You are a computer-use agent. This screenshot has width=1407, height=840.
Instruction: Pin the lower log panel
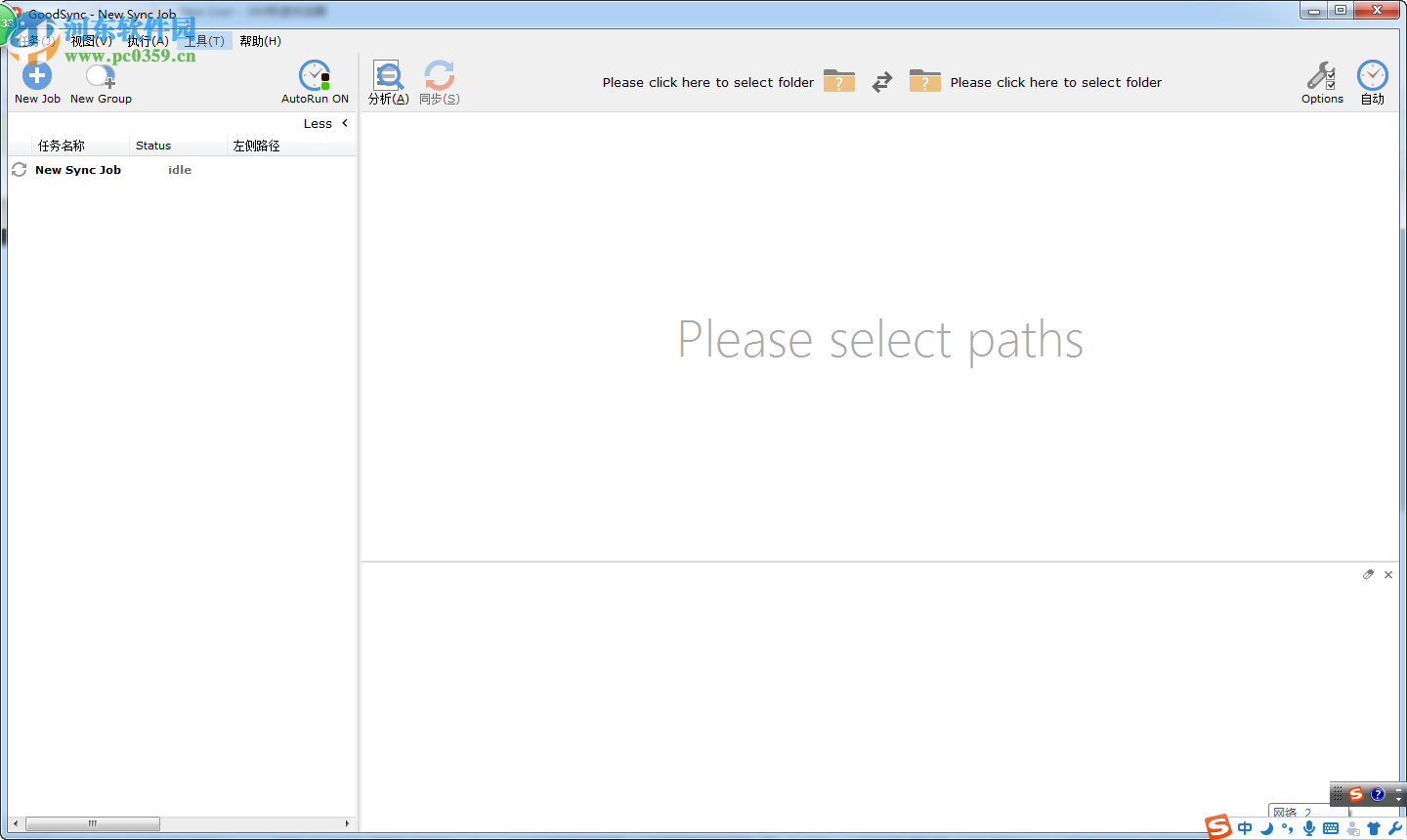(1369, 574)
